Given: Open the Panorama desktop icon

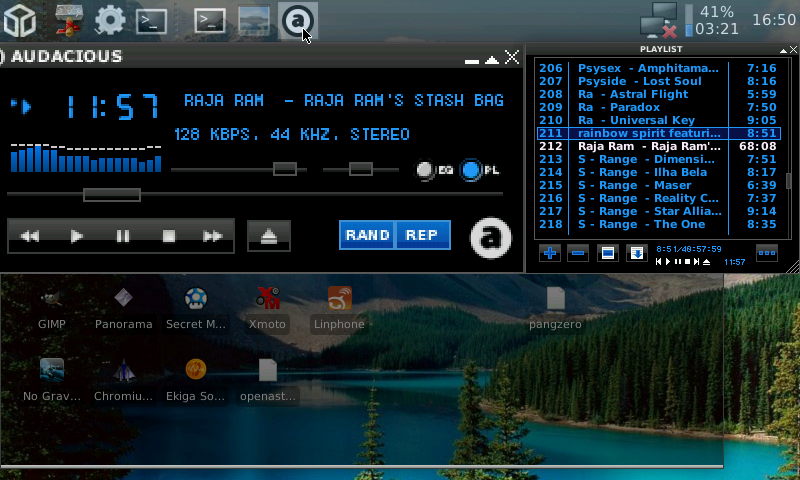Looking at the screenshot, I should point(123,309).
